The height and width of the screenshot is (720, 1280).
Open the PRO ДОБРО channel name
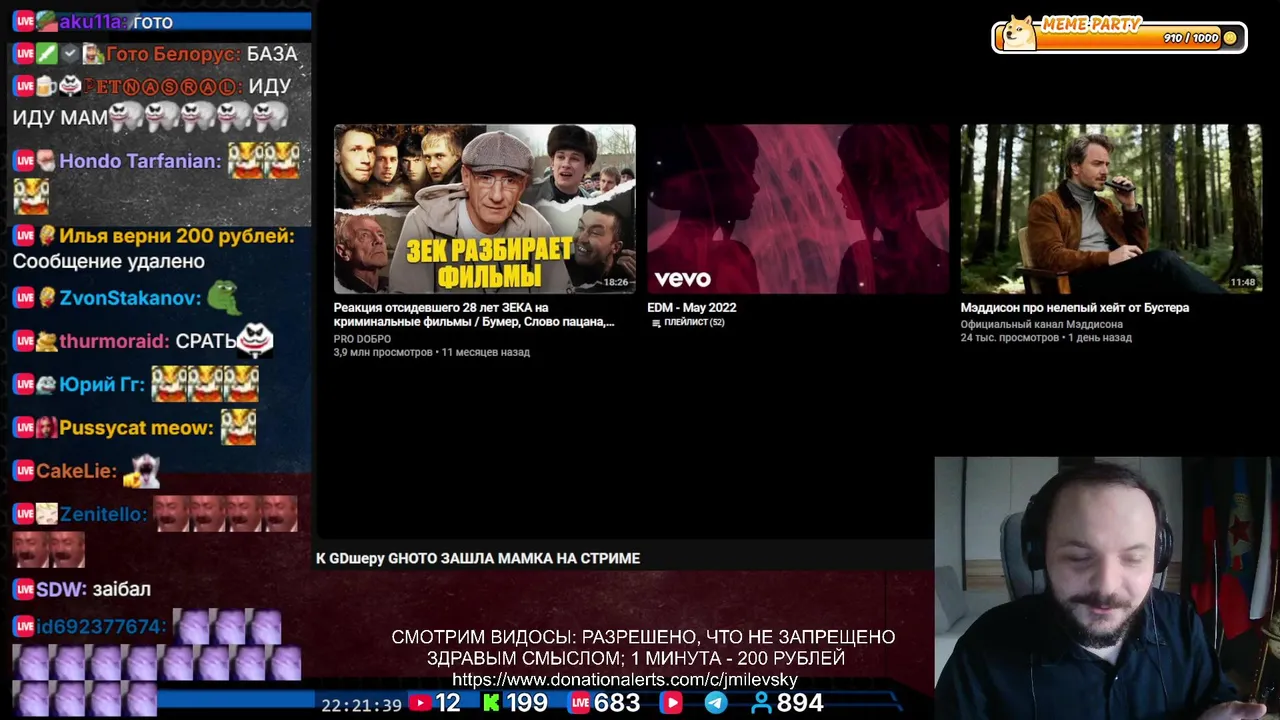tap(362, 339)
